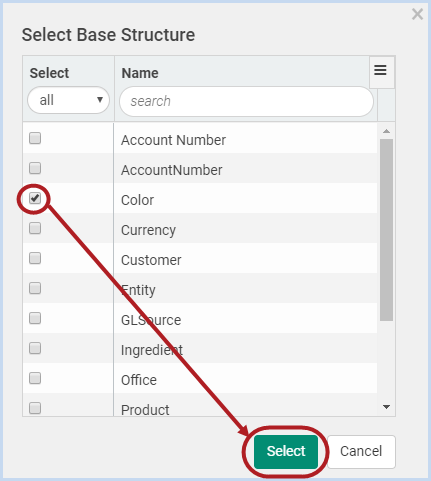Tick the GLSource checkbox
Image resolution: width=431 pixels, height=481 pixels.
pyautogui.click(x=35, y=318)
